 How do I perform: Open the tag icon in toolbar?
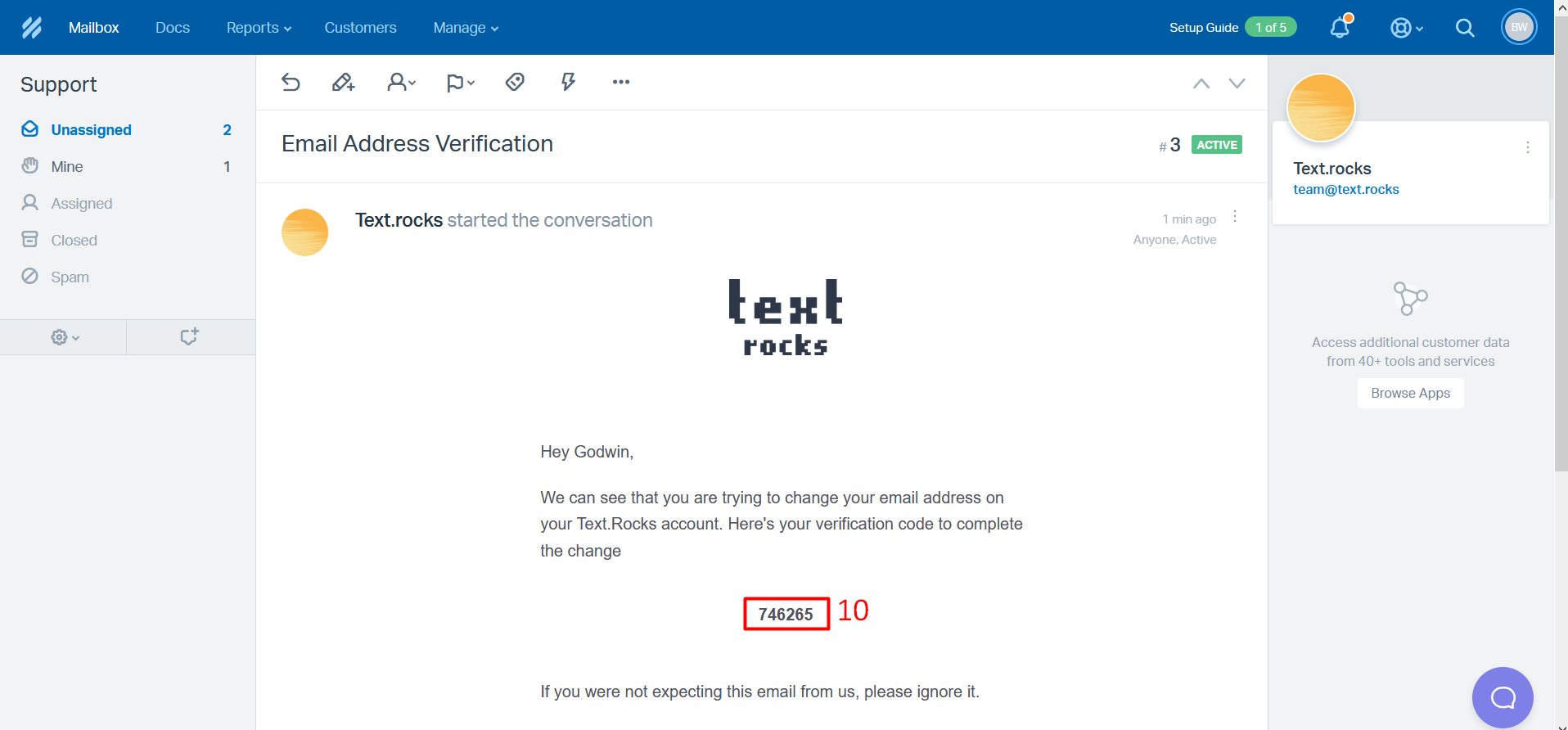(x=515, y=82)
